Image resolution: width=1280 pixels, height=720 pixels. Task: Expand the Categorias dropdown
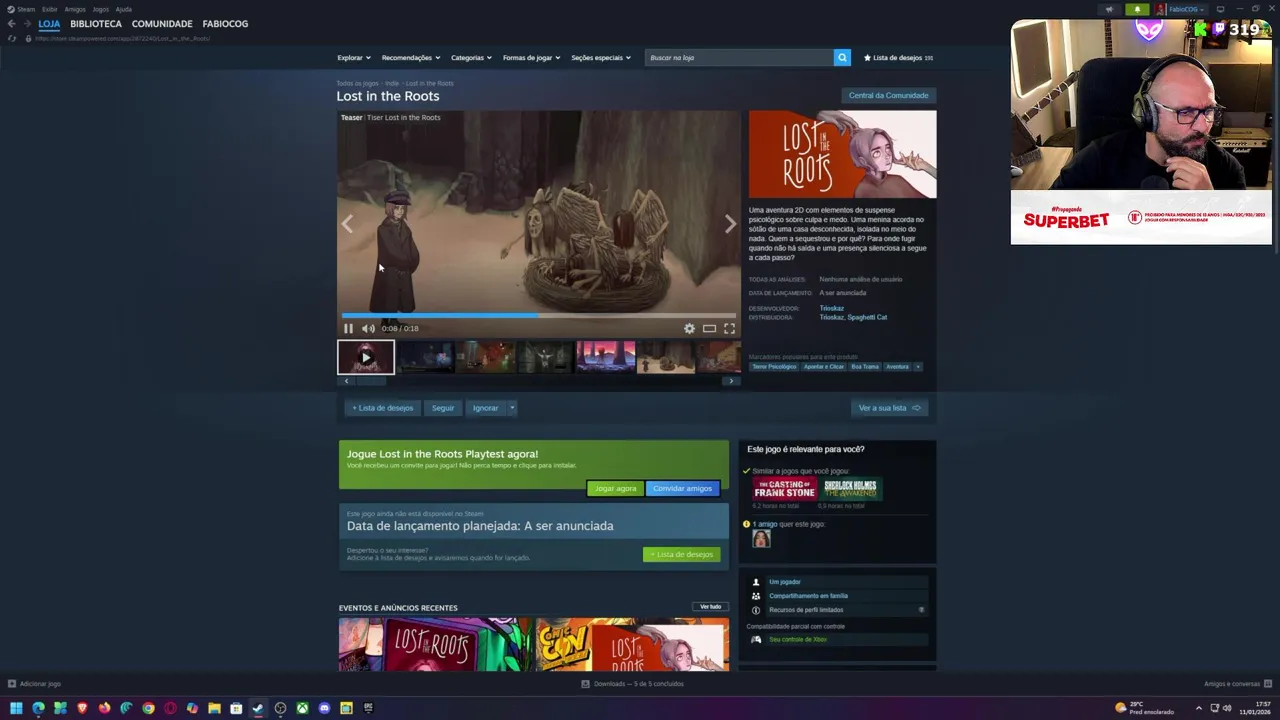[471, 57]
